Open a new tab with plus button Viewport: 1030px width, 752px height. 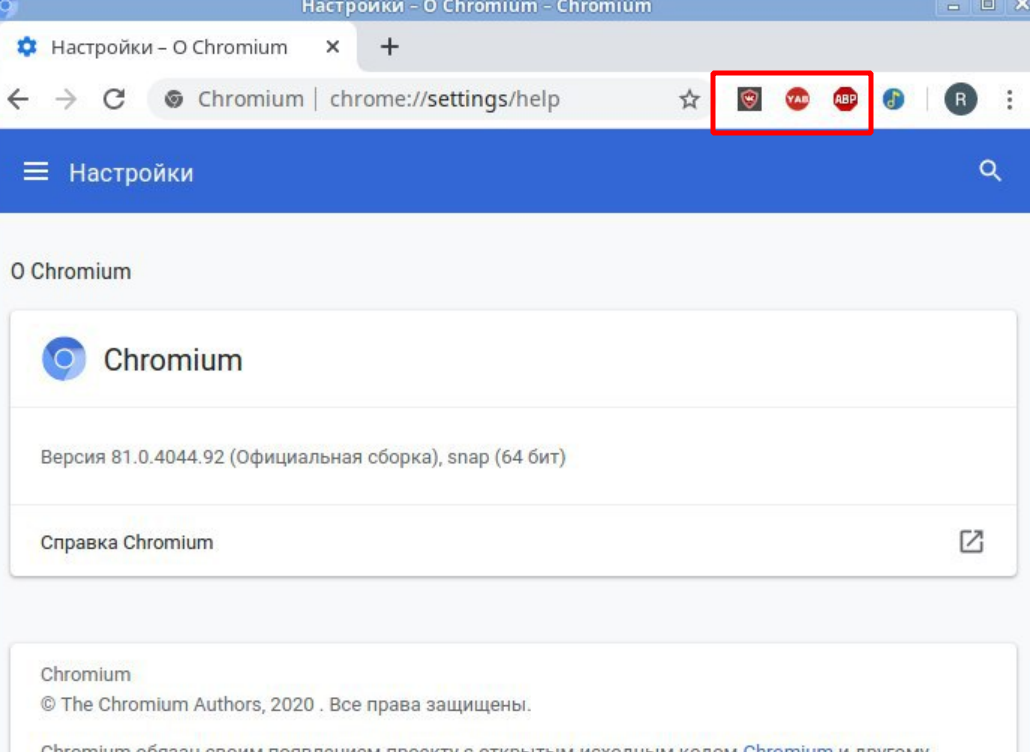[390, 47]
